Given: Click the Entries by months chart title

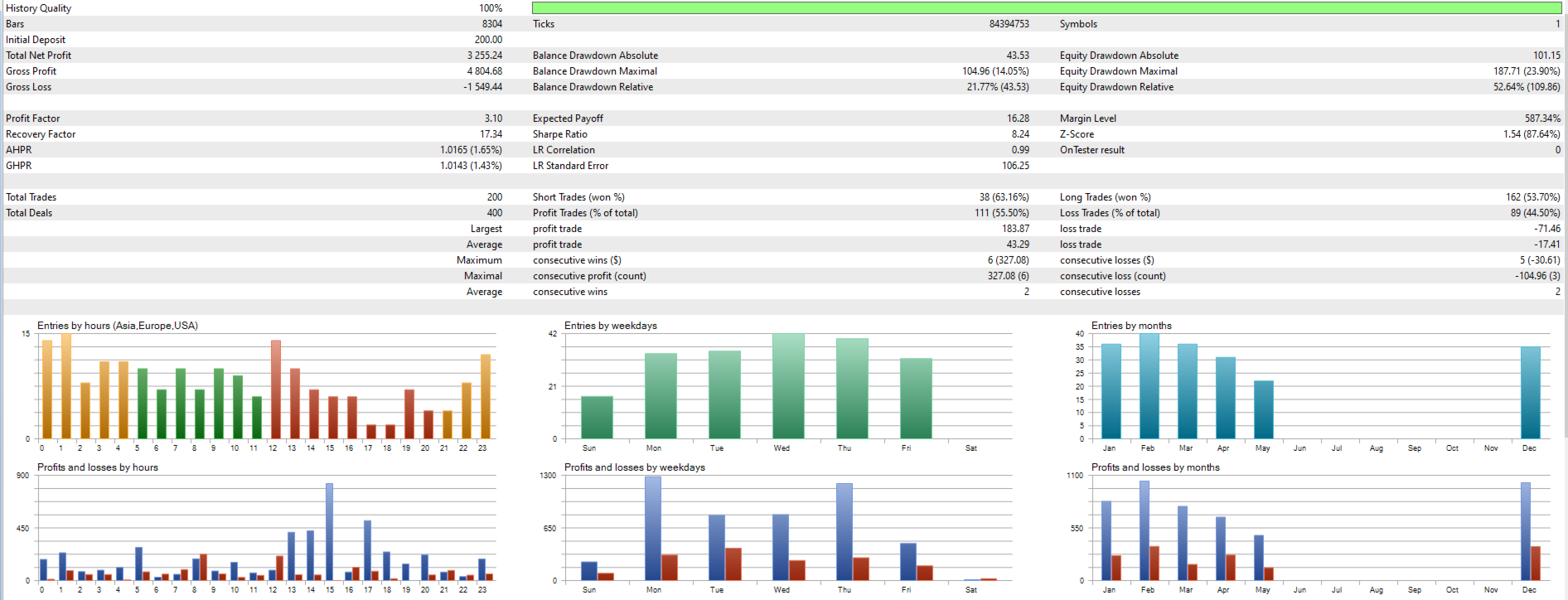Looking at the screenshot, I should [1131, 326].
